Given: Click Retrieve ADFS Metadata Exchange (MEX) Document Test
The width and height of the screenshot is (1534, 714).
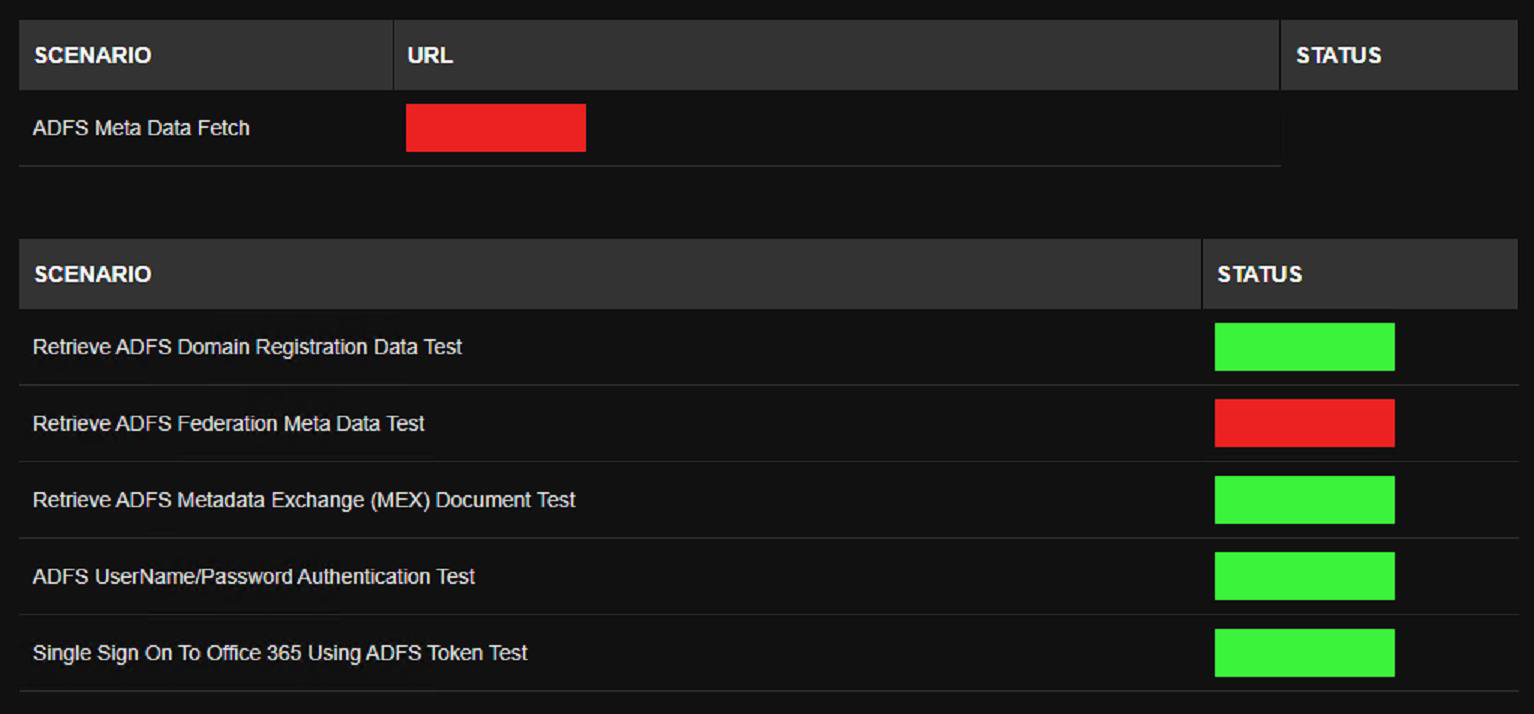Looking at the screenshot, I should 304,500.
